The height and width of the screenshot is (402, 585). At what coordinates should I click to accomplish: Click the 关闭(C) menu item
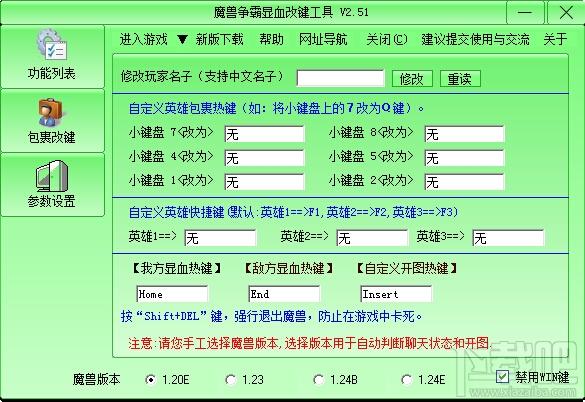pyautogui.click(x=387, y=39)
